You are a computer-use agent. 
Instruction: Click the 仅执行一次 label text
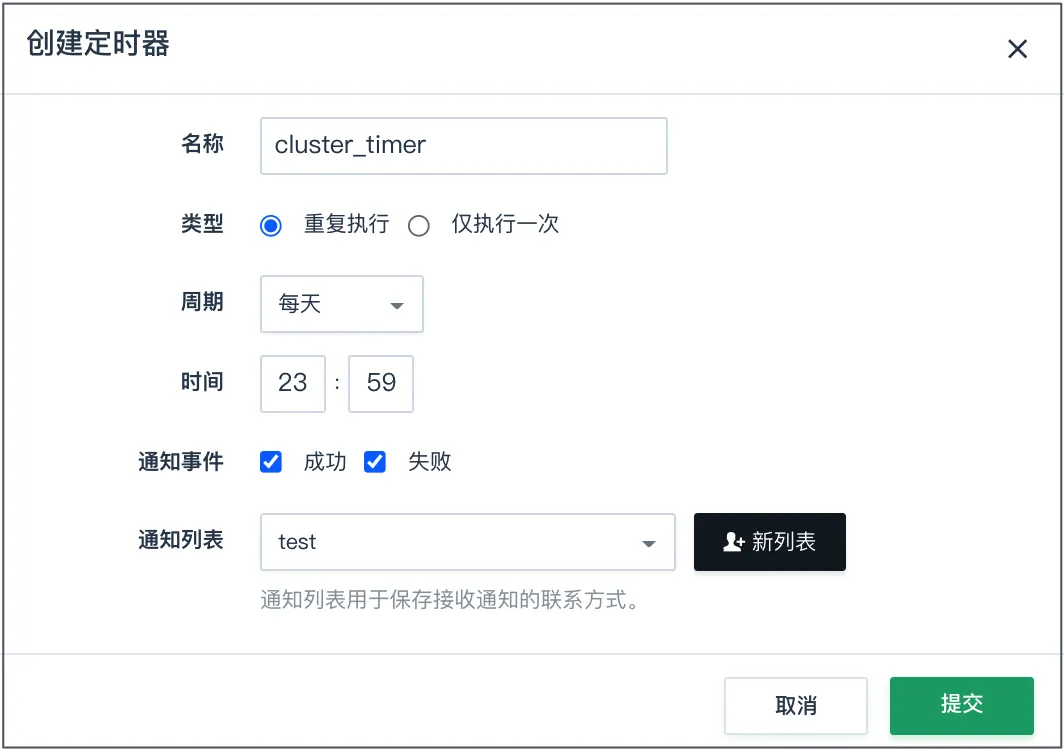[505, 224]
